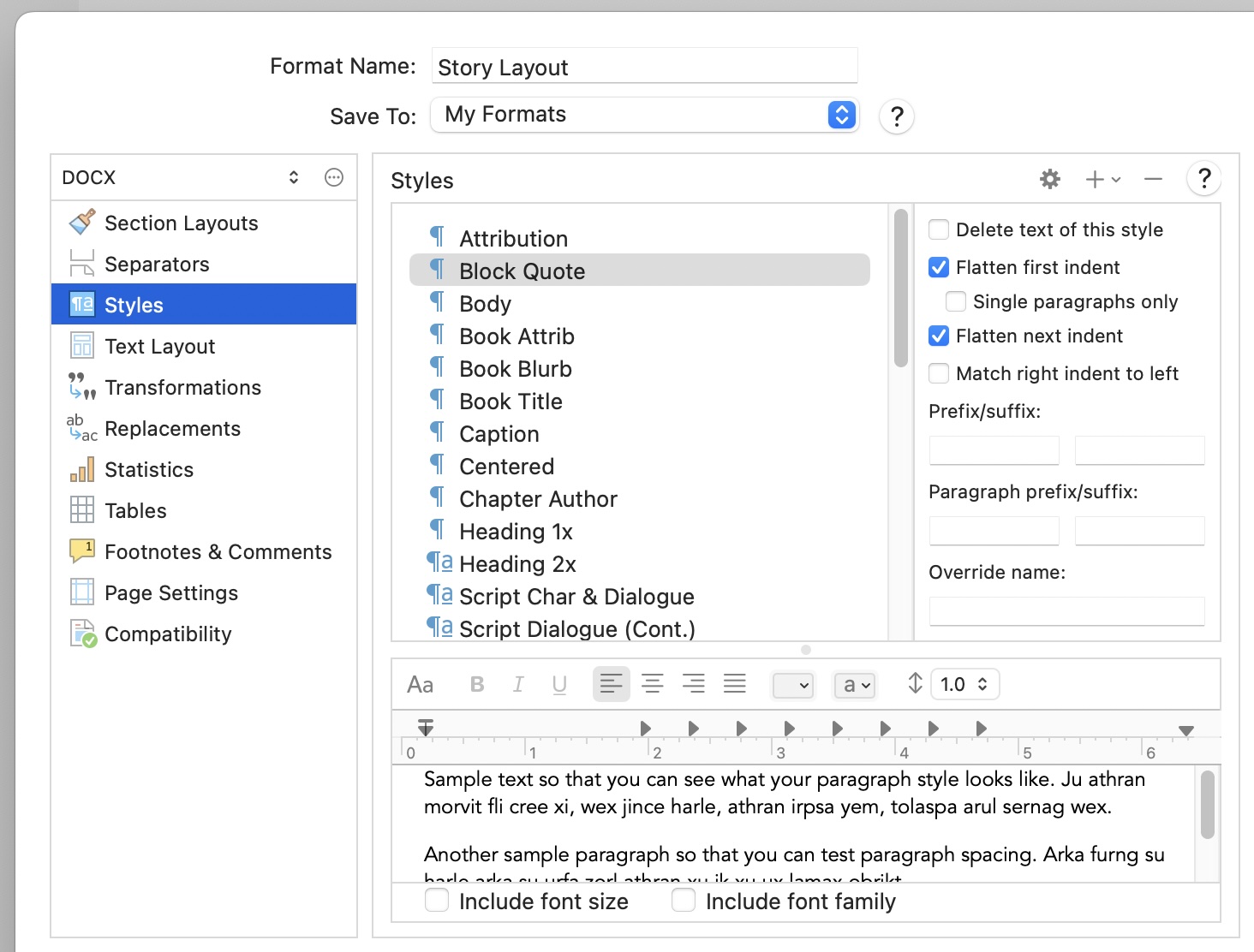Open fonts via the Aa icon
Screen dimensions: 1254x952
[420, 684]
